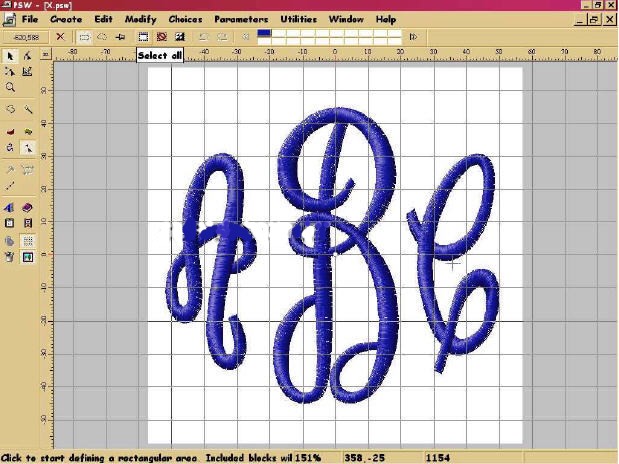The height and width of the screenshot is (464, 619).
Task: Expand the Modify dropdown menu
Action: tap(140, 19)
